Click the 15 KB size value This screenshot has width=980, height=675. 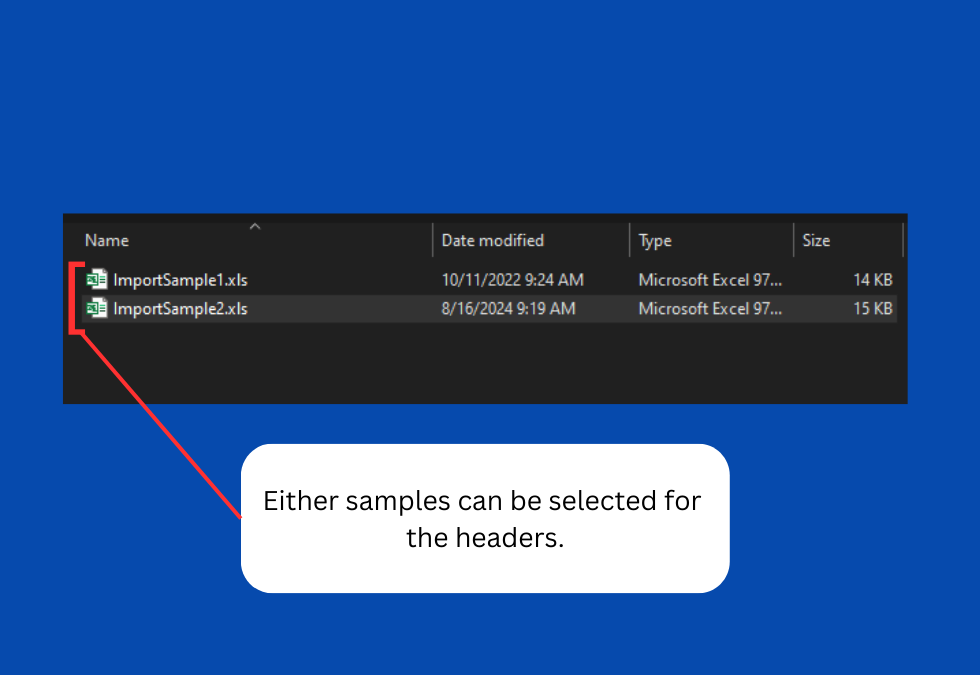872,309
